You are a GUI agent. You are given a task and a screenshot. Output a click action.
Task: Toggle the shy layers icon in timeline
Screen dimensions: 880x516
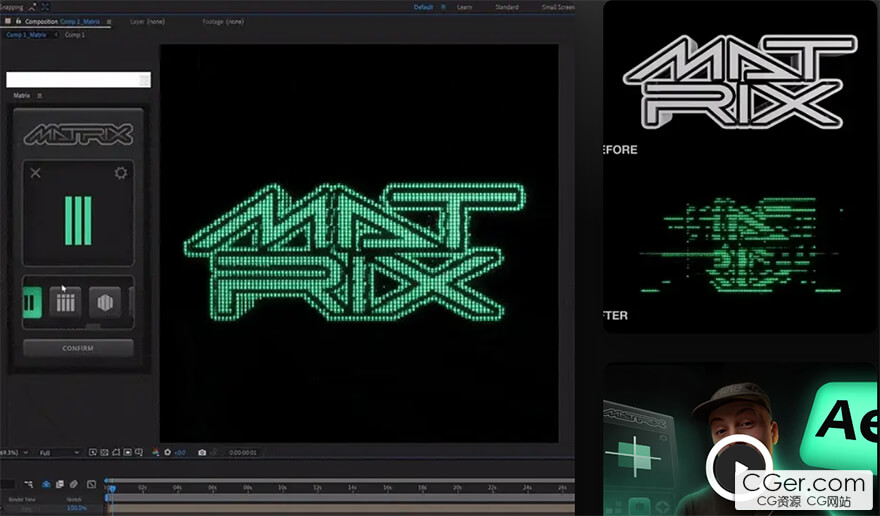tap(46, 484)
